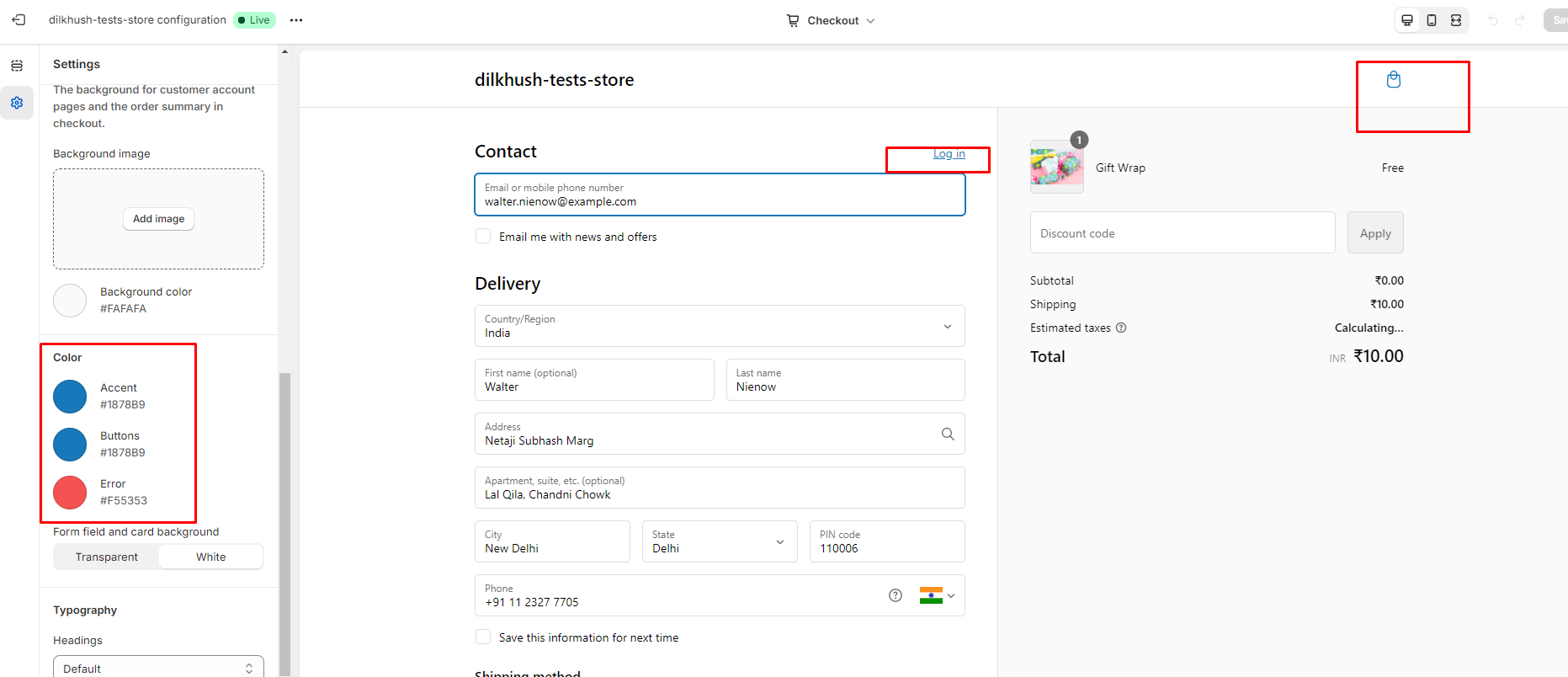Open the Buttons color #1878B9 swatch
This screenshot has height=677, width=1568.
(x=70, y=445)
